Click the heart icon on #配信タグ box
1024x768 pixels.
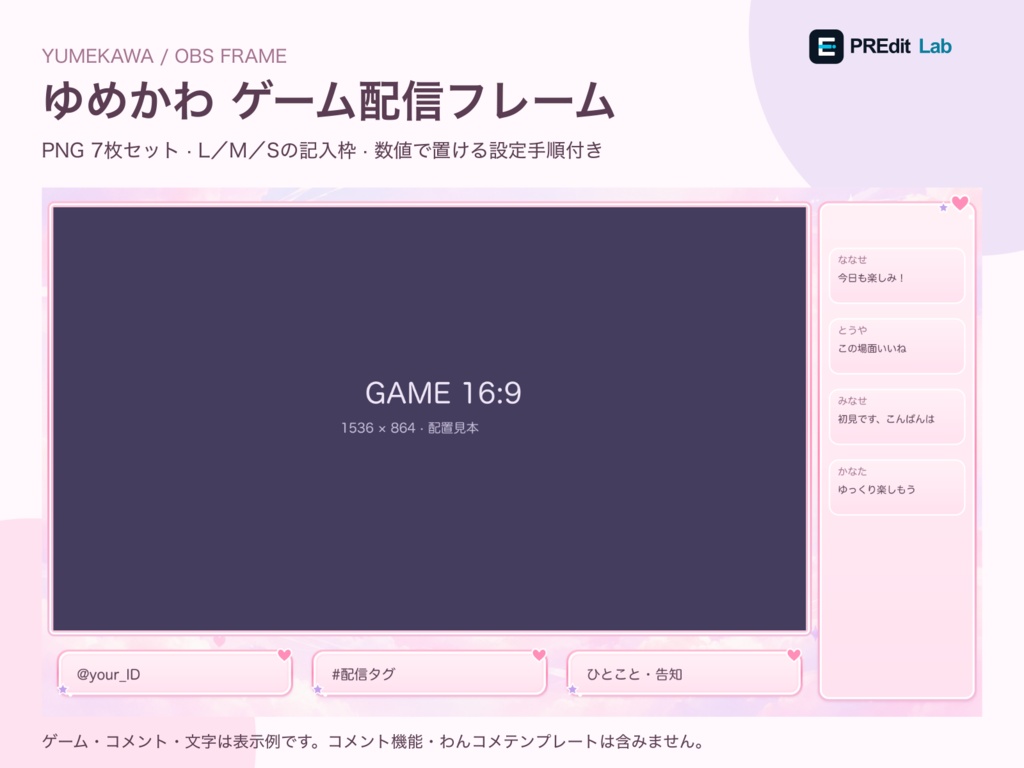[539, 654]
